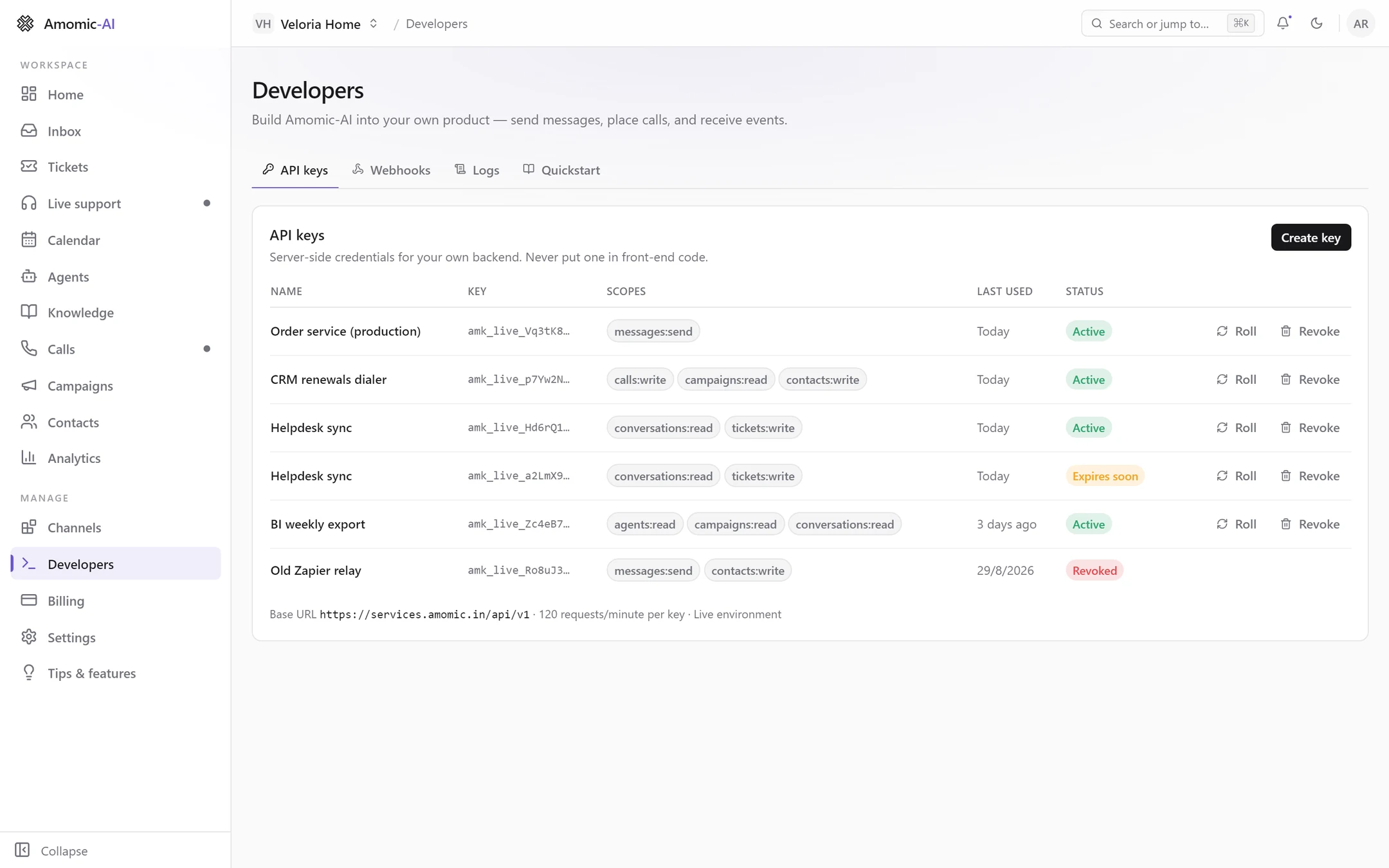Click the amk_live_p7Yw2N key value
This screenshot has width=1389, height=868.
[518, 379]
